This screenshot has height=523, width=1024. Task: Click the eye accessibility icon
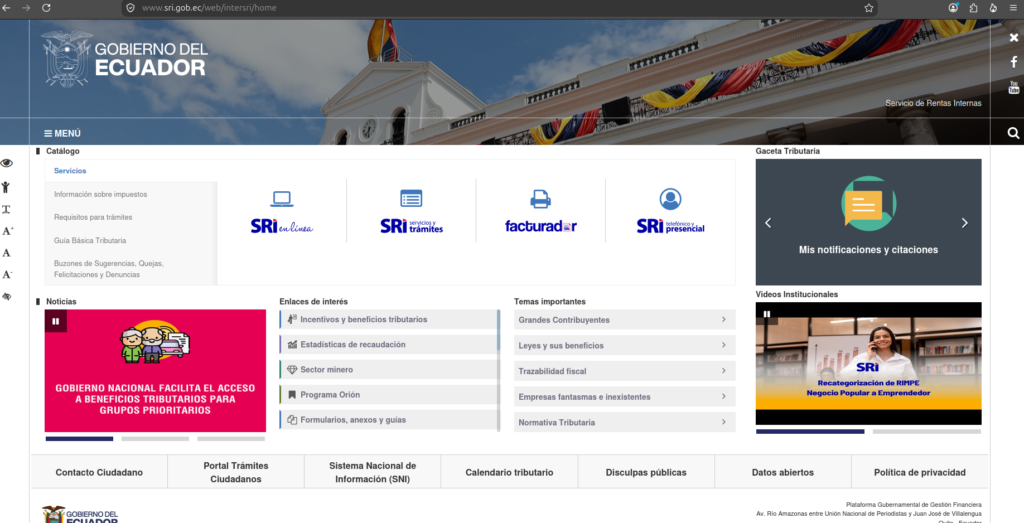pos(7,163)
